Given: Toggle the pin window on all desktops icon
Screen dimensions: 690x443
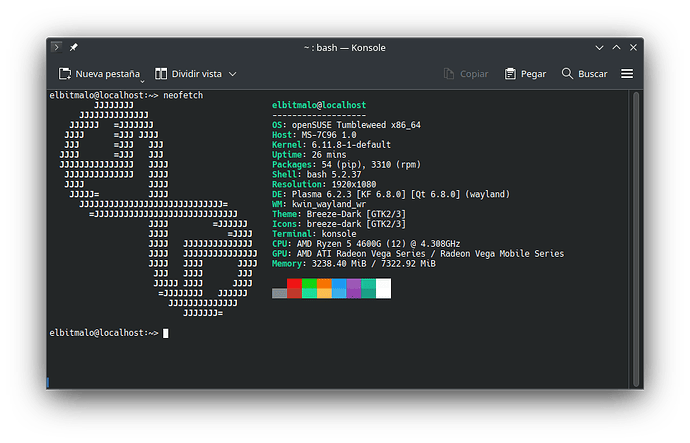Looking at the screenshot, I should point(73,47).
